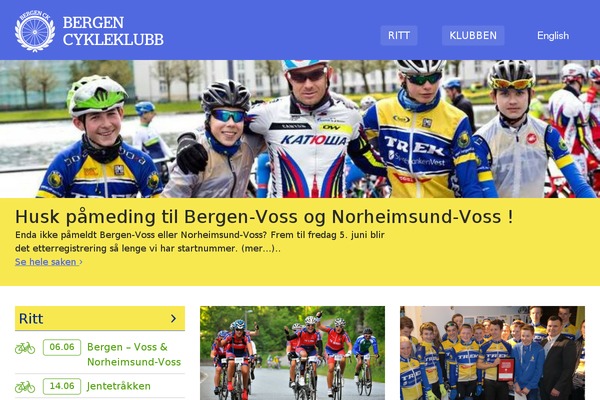Screen dimensions: 600x400
Task: Click the hero photo of cyclists with Katusha rider
Action: pos(300,129)
